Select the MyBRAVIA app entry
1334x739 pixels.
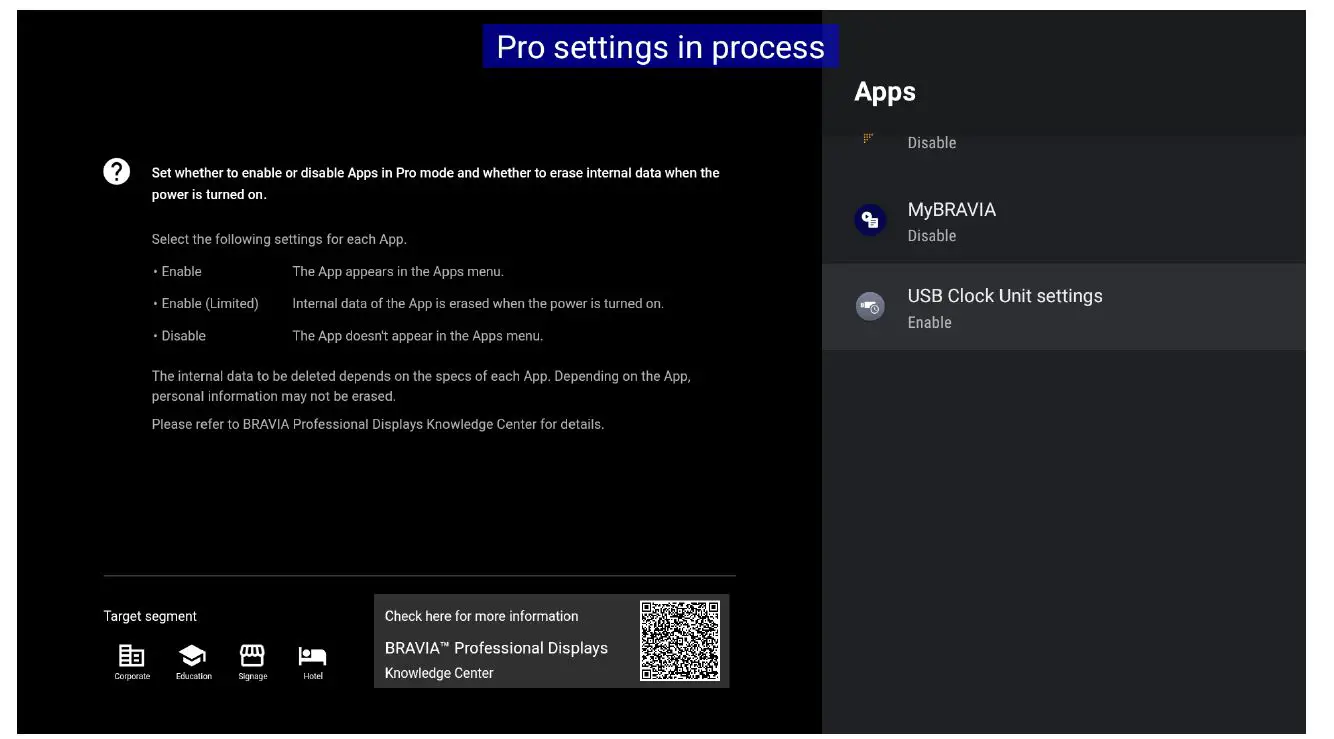[x=1063, y=221]
